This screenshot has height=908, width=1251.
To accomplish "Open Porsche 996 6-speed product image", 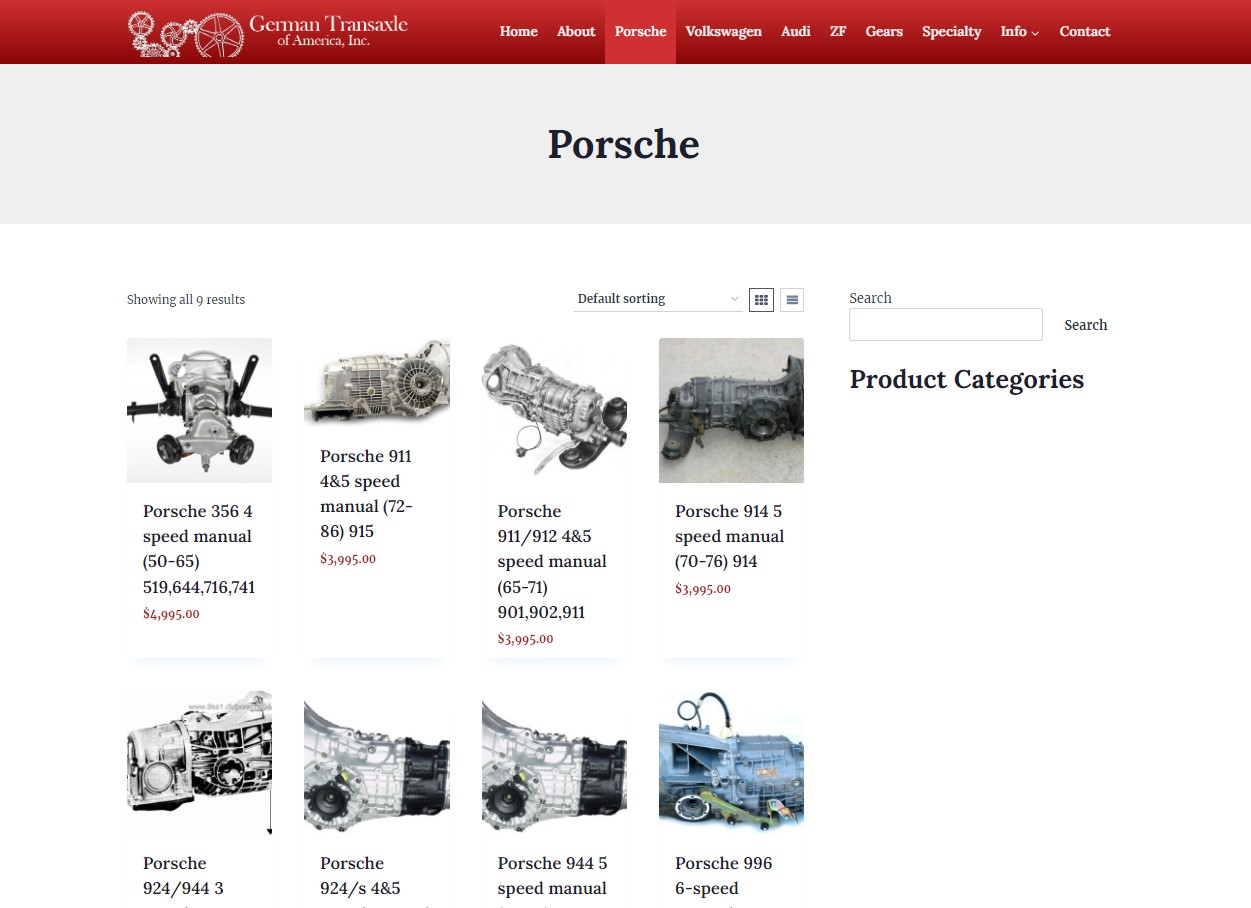I will [731, 762].
